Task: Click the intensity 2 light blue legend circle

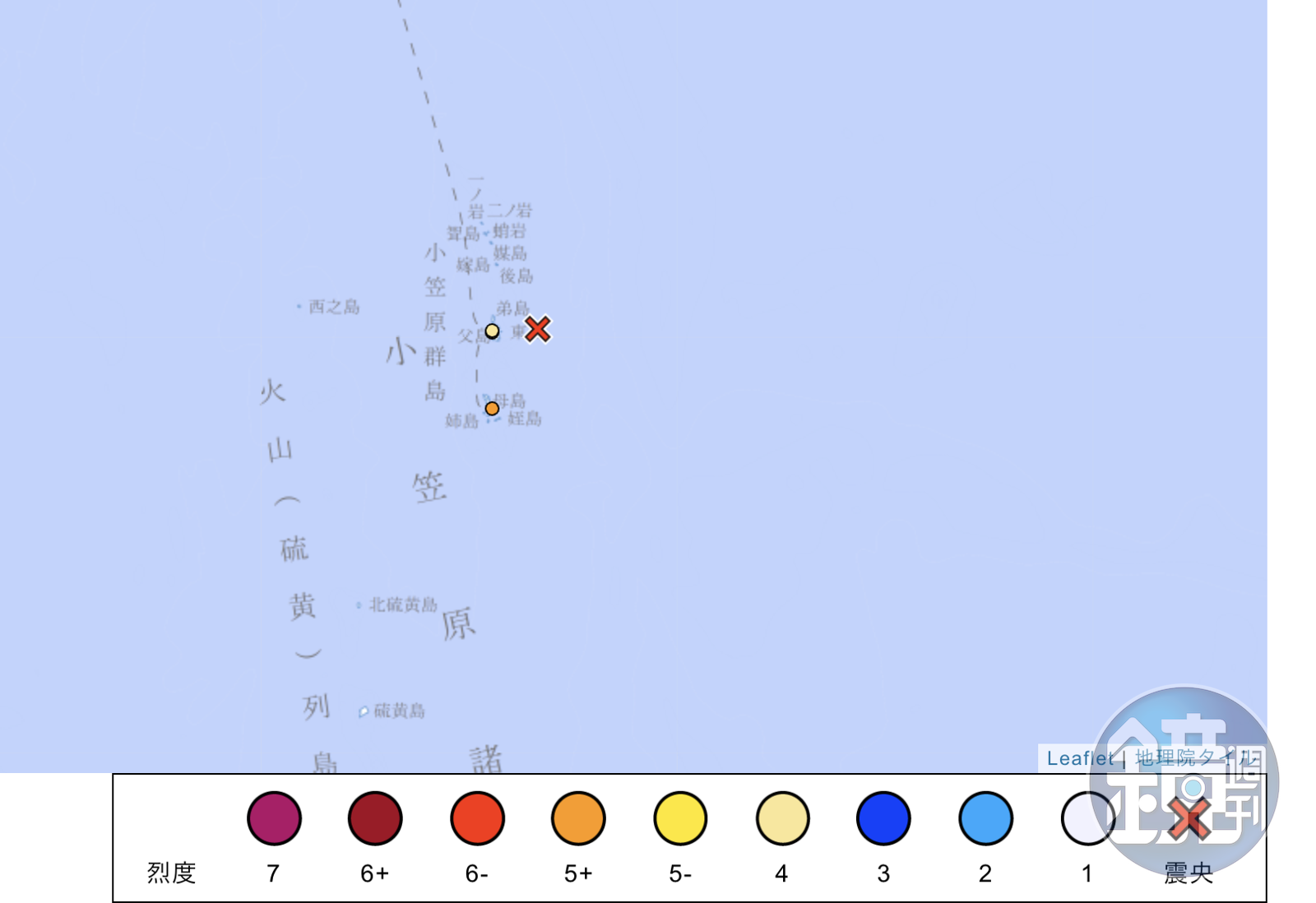Action: 985,818
